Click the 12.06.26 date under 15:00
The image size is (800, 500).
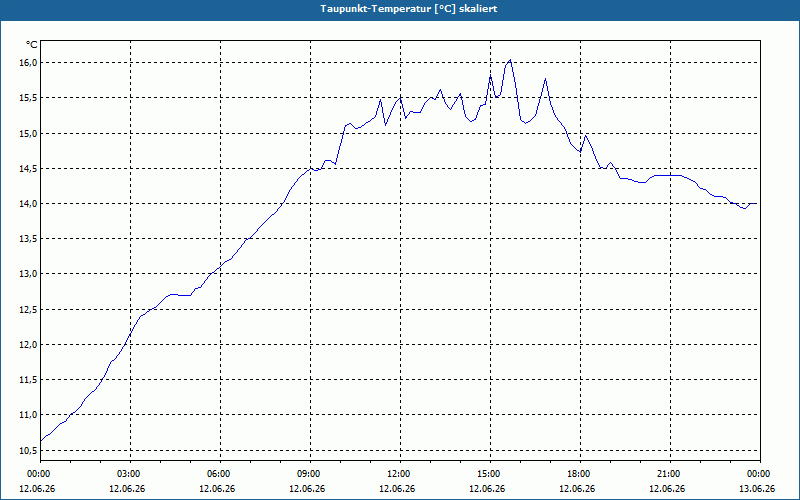pyautogui.click(x=487, y=489)
